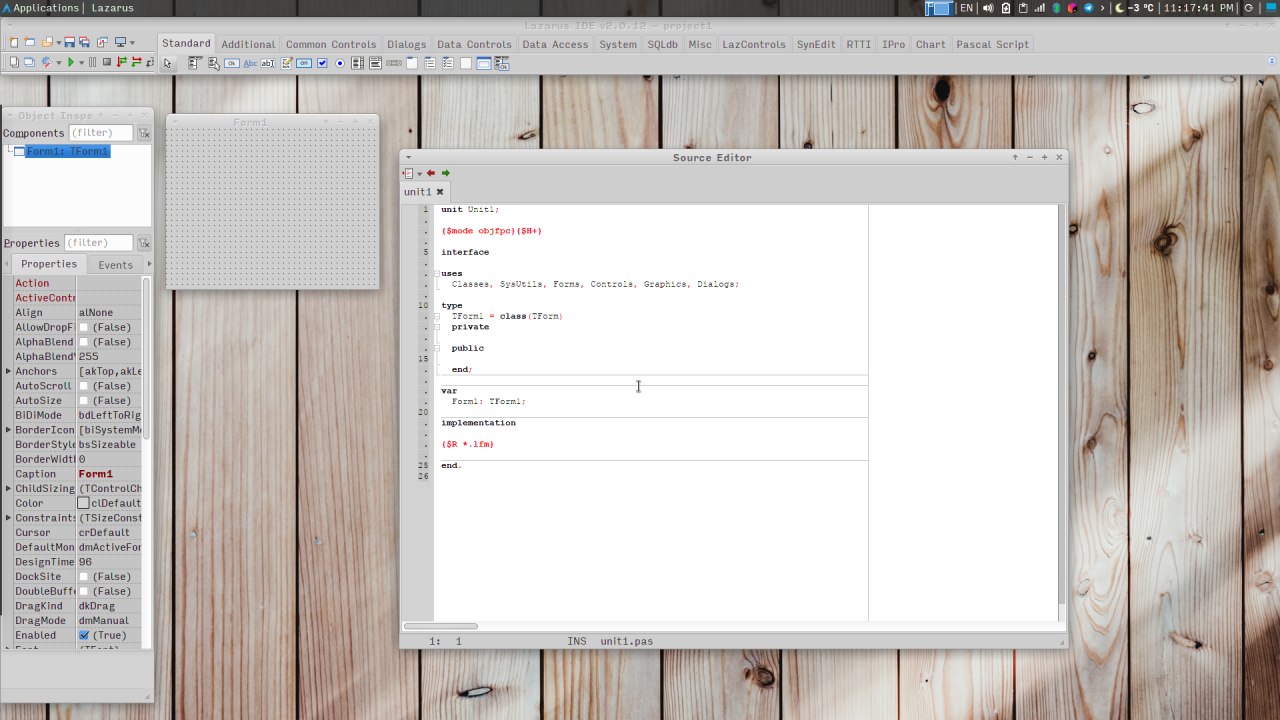
Task: Select the TEdit component icon
Action: tap(268, 63)
